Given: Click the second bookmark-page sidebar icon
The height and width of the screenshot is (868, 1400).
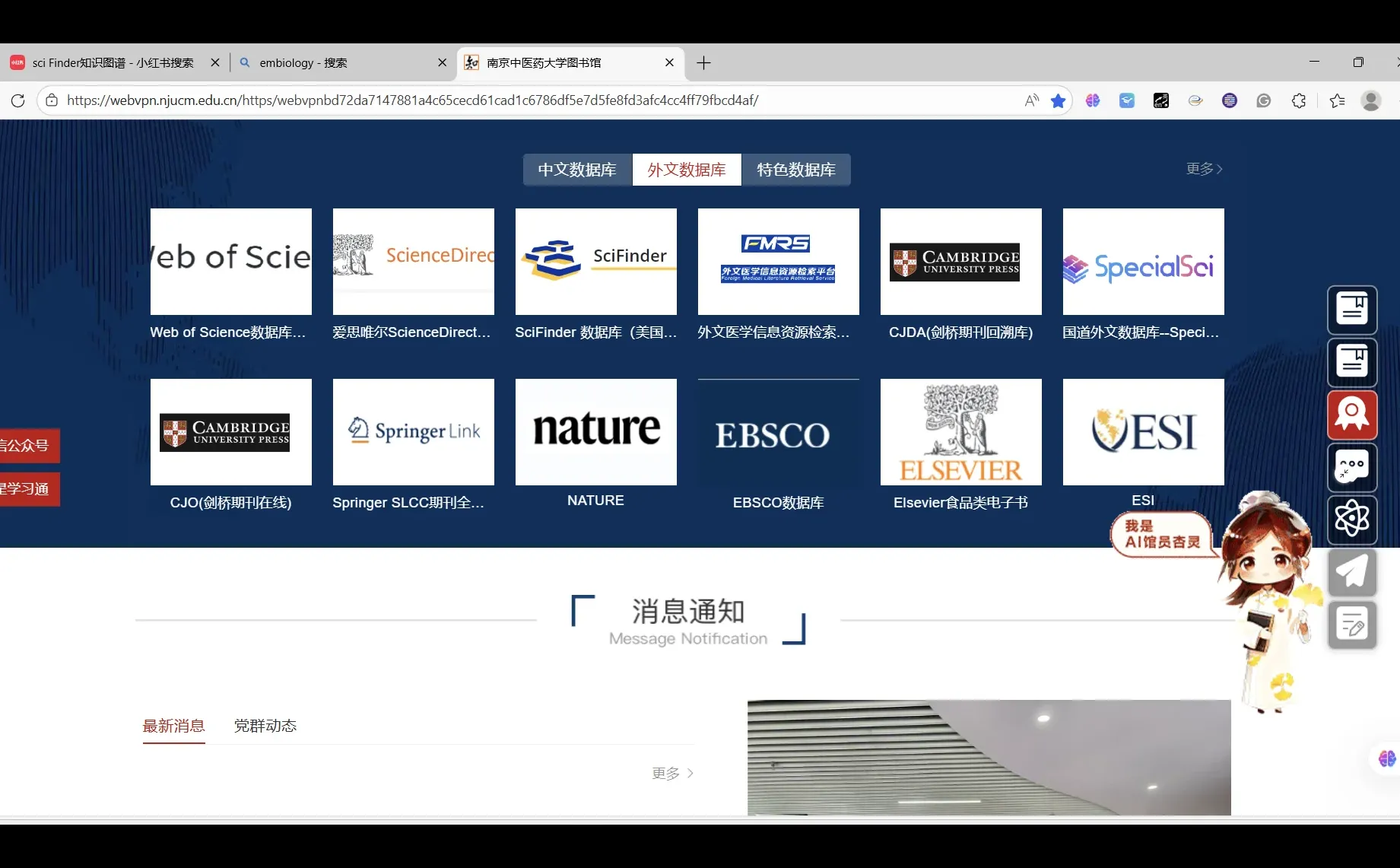Looking at the screenshot, I should tap(1352, 362).
